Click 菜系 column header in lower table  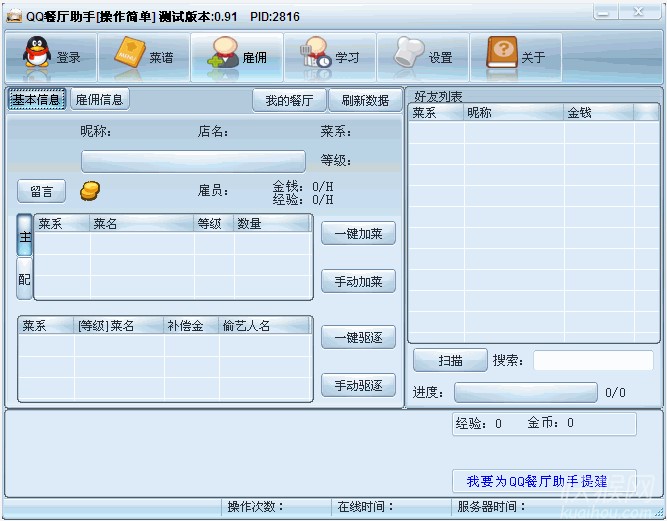click(46, 326)
